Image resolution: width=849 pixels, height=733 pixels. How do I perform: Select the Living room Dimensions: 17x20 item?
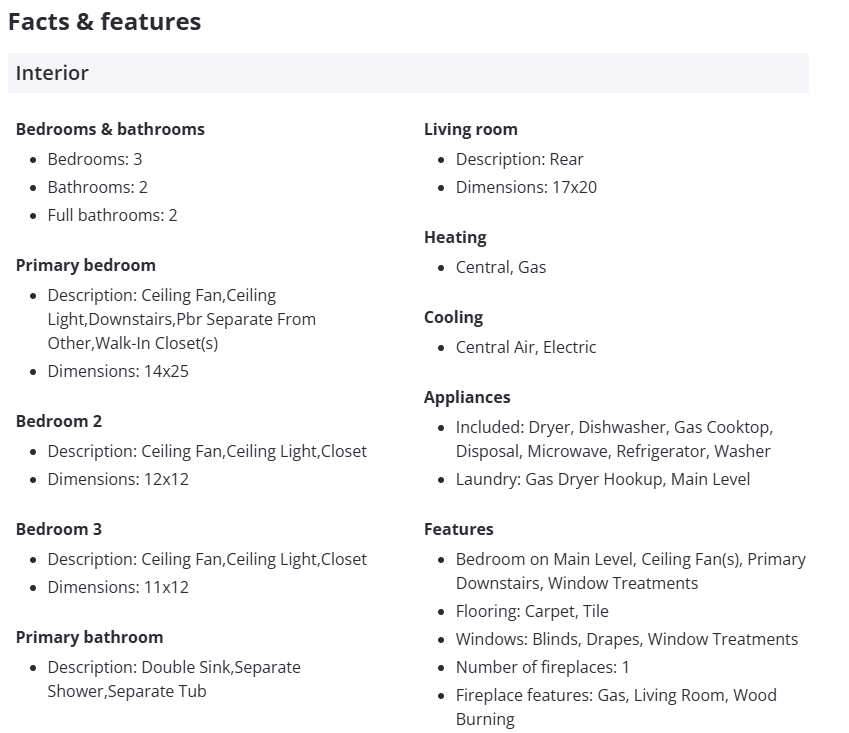(x=526, y=187)
